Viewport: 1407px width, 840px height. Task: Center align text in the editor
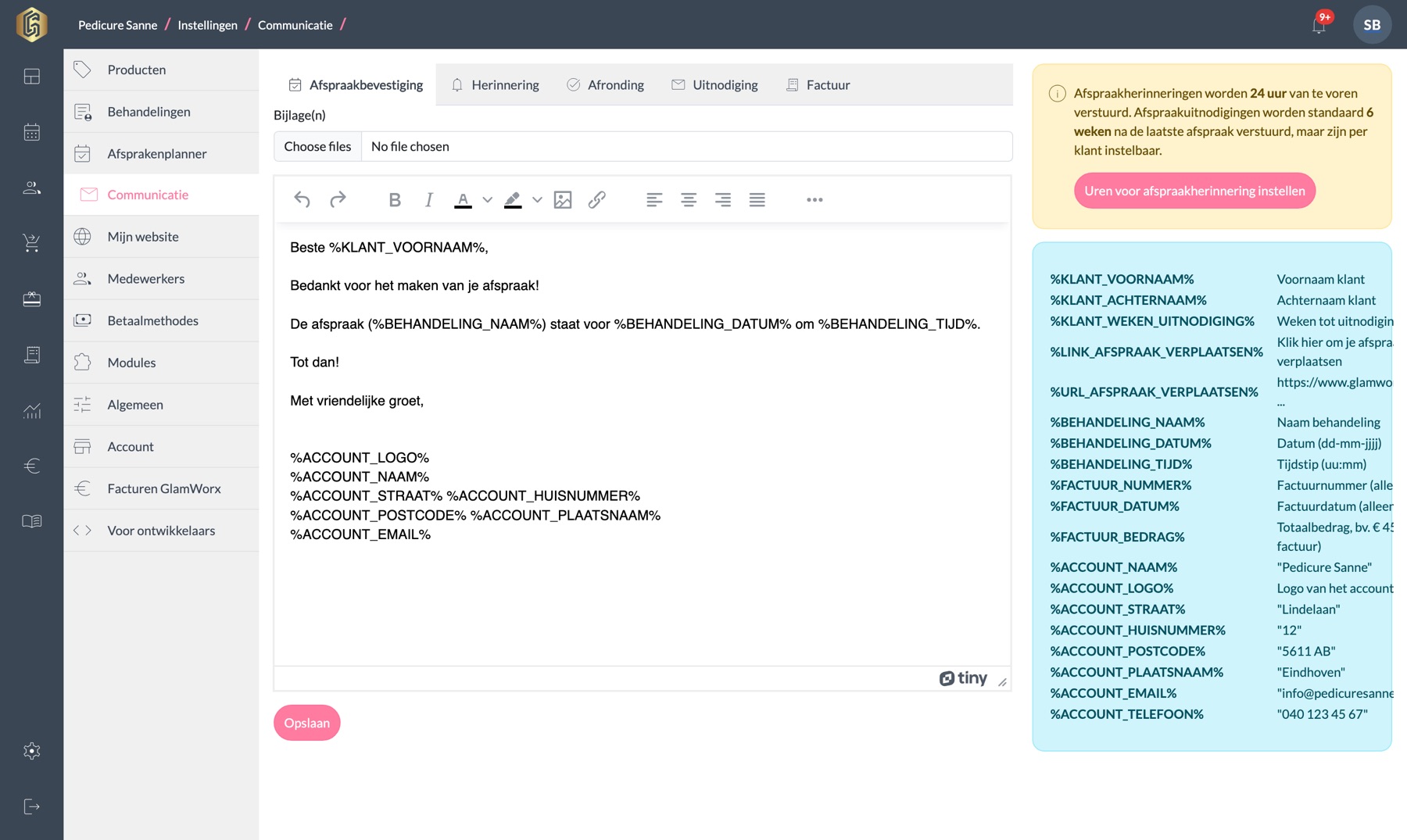point(689,200)
